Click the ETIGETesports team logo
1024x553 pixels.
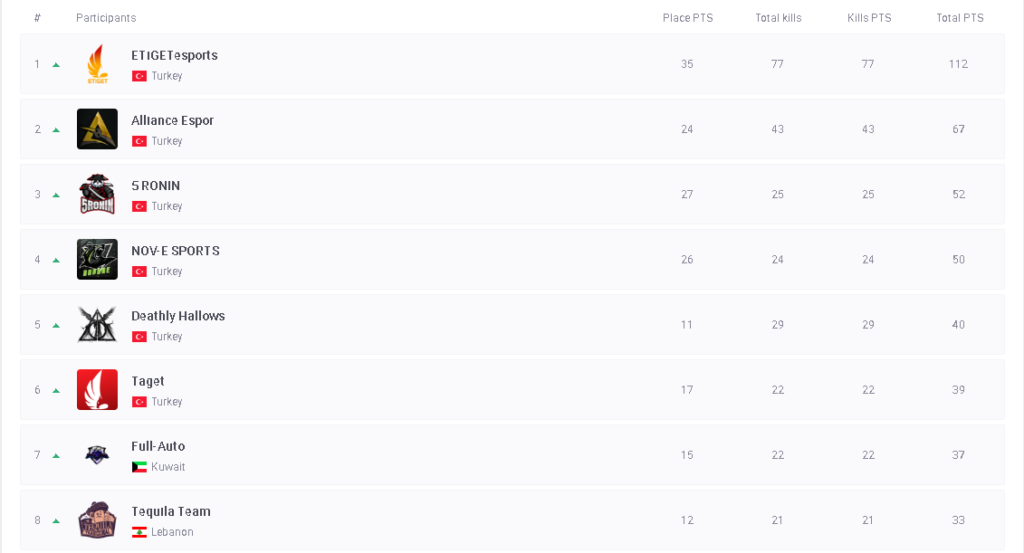point(97,64)
